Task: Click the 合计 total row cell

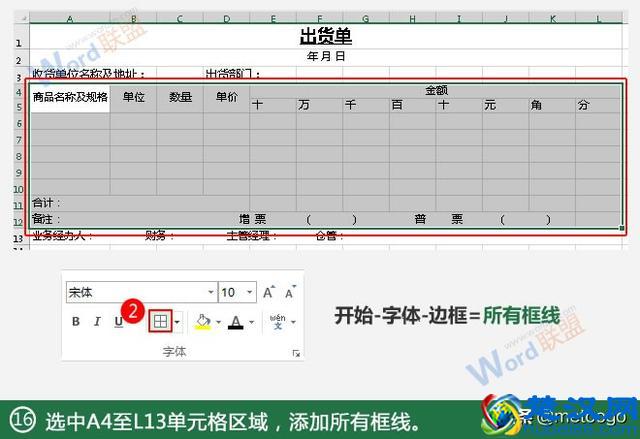Action: (140, 203)
